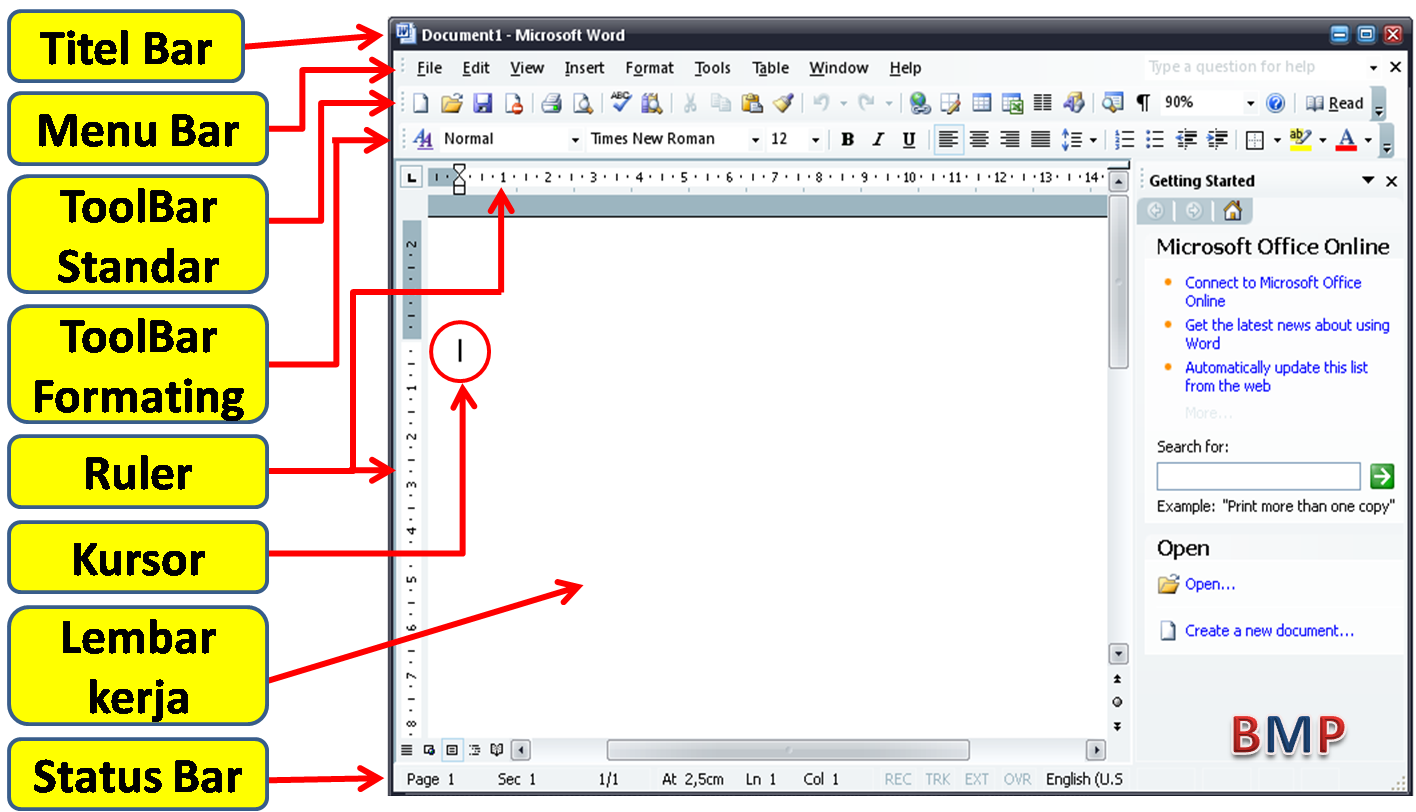
Task: Select the Format Painter brush
Action: tap(783, 103)
